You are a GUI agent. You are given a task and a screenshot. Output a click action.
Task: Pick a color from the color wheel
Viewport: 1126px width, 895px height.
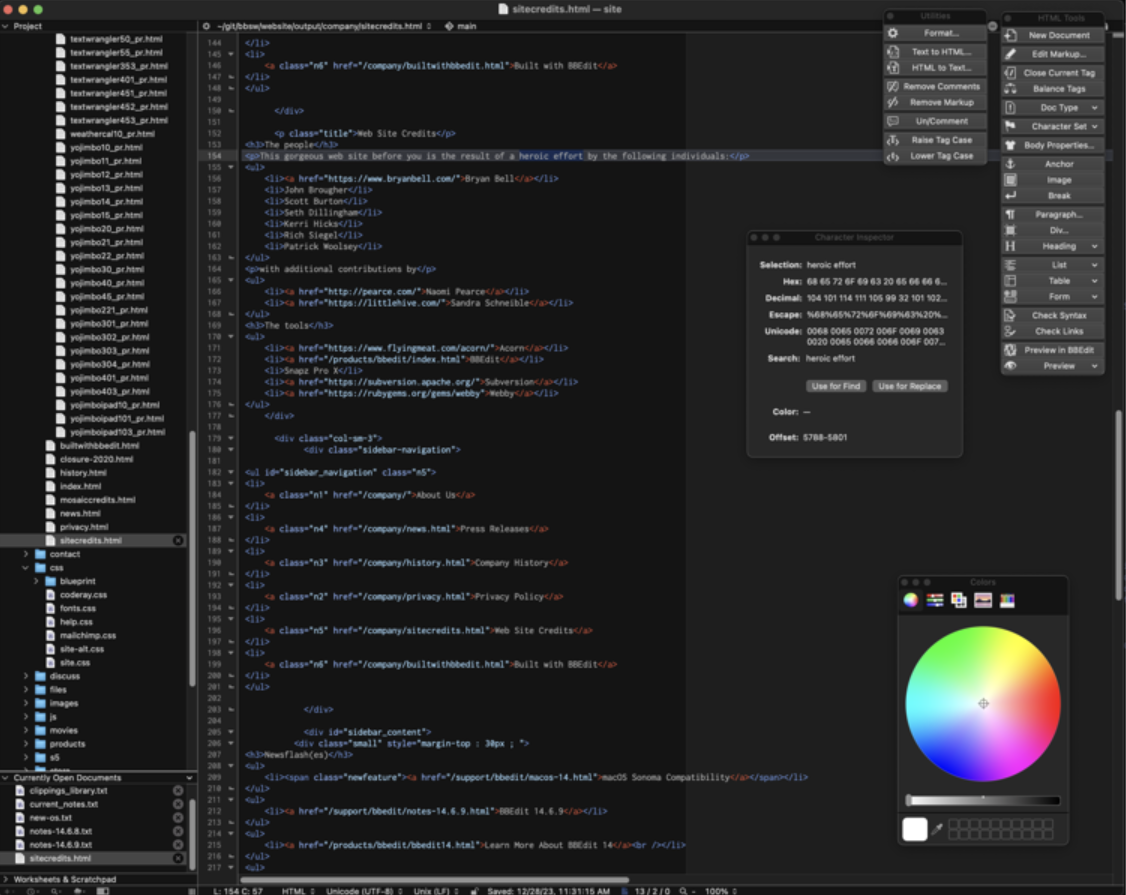[983, 703]
